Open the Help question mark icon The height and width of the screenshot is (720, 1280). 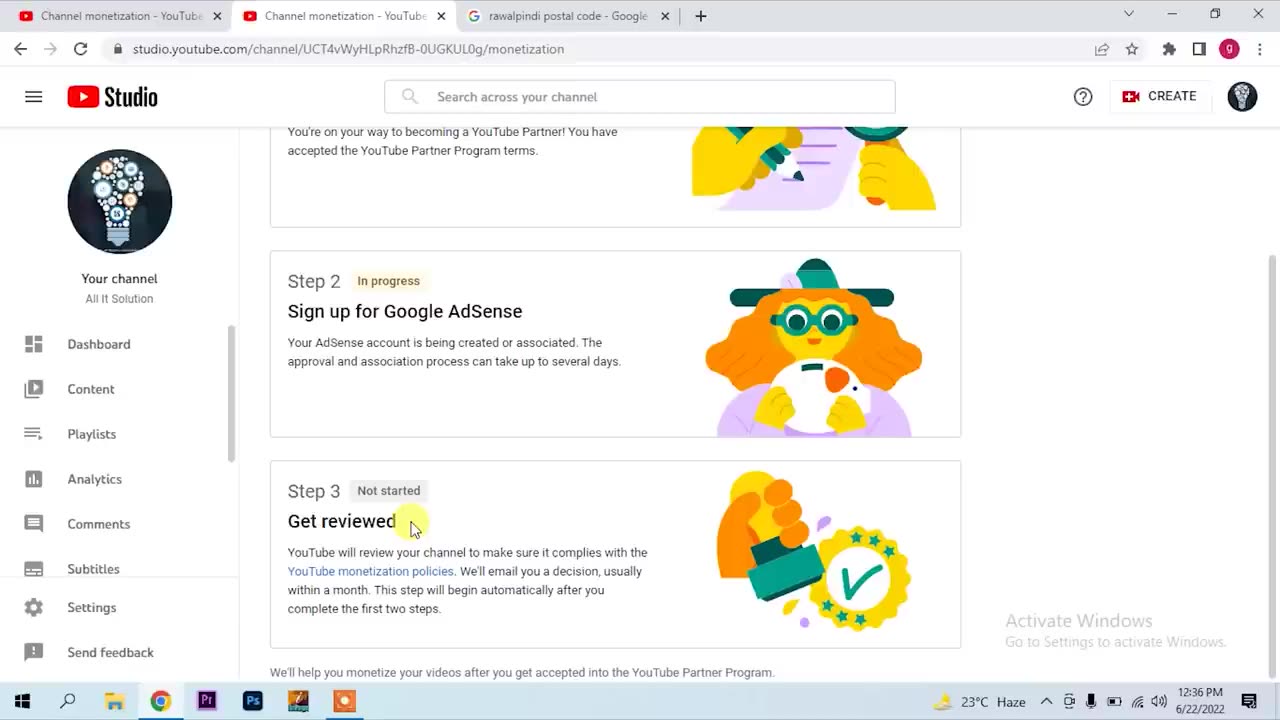[1083, 97]
